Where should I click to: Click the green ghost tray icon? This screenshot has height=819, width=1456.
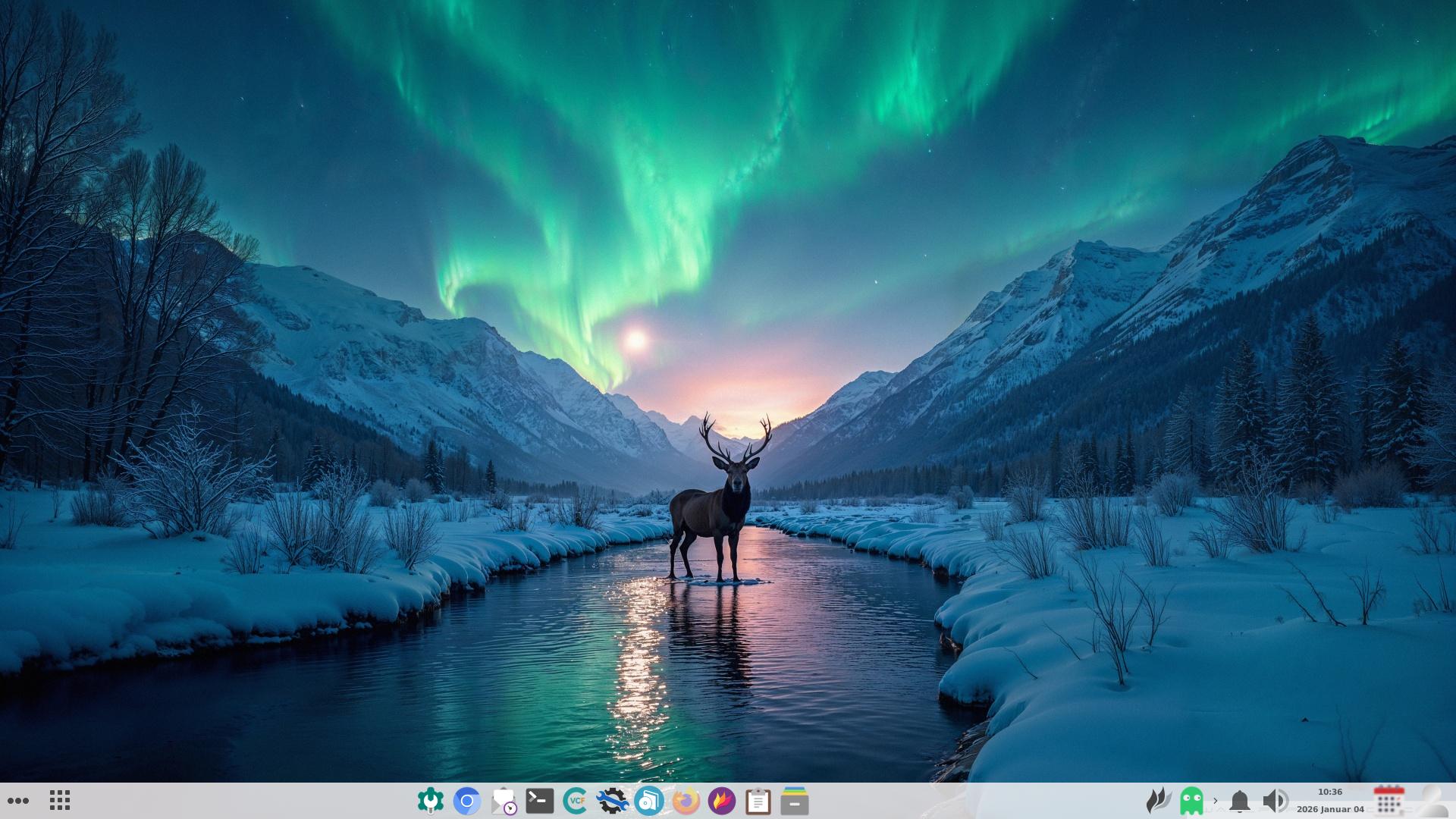point(1191,801)
